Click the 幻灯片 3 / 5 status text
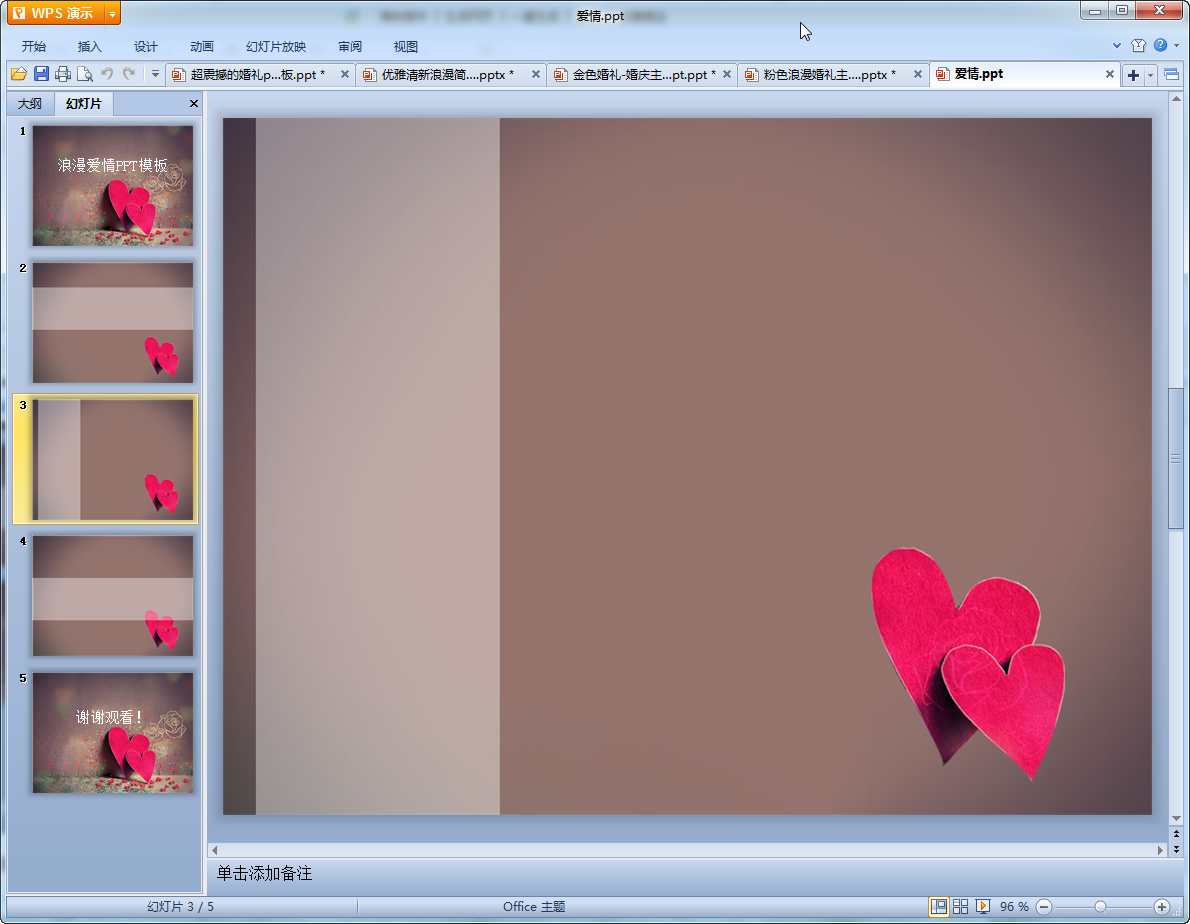 181,907
